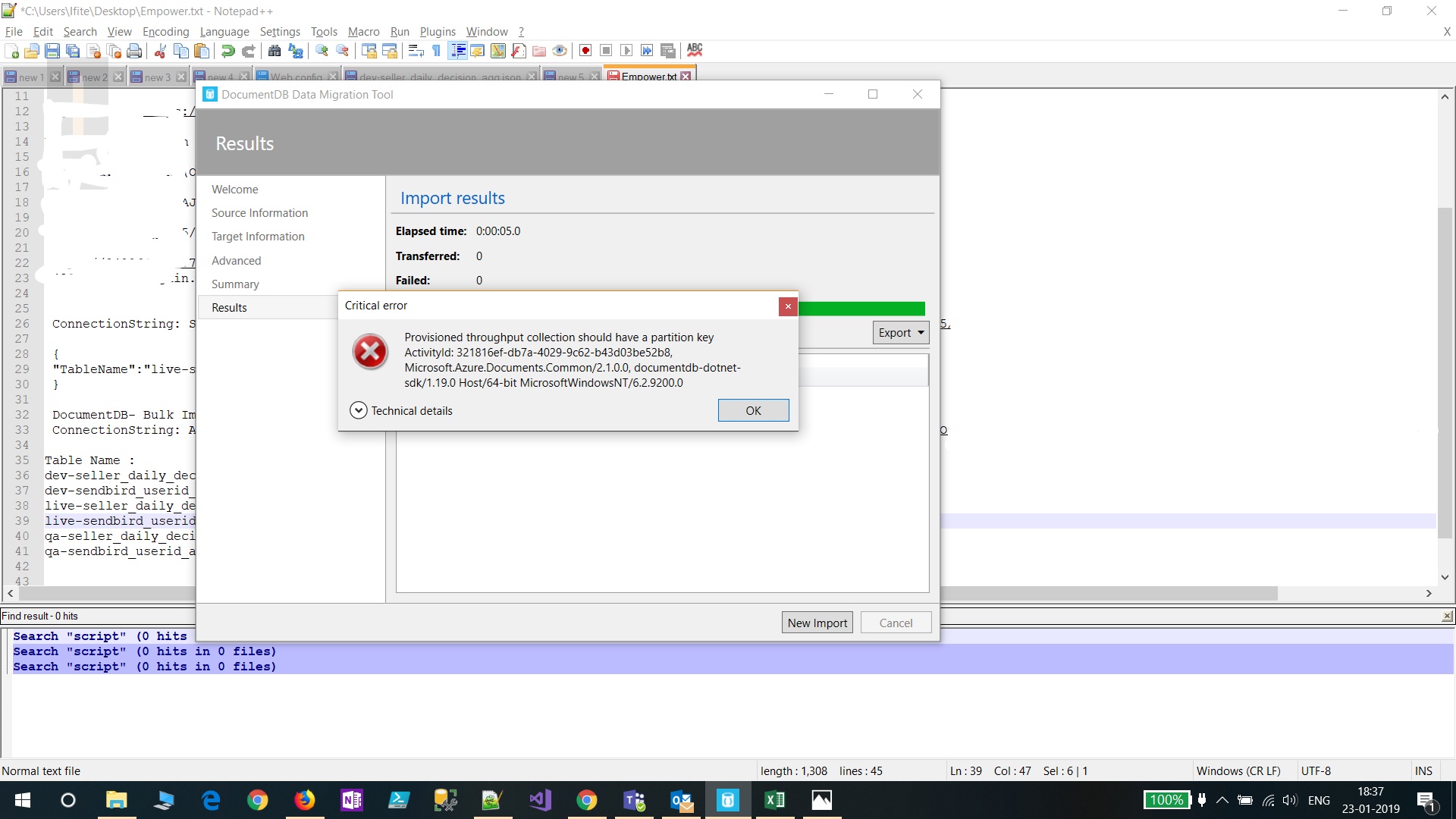Click the Find binoculars icon

[275, 51]
